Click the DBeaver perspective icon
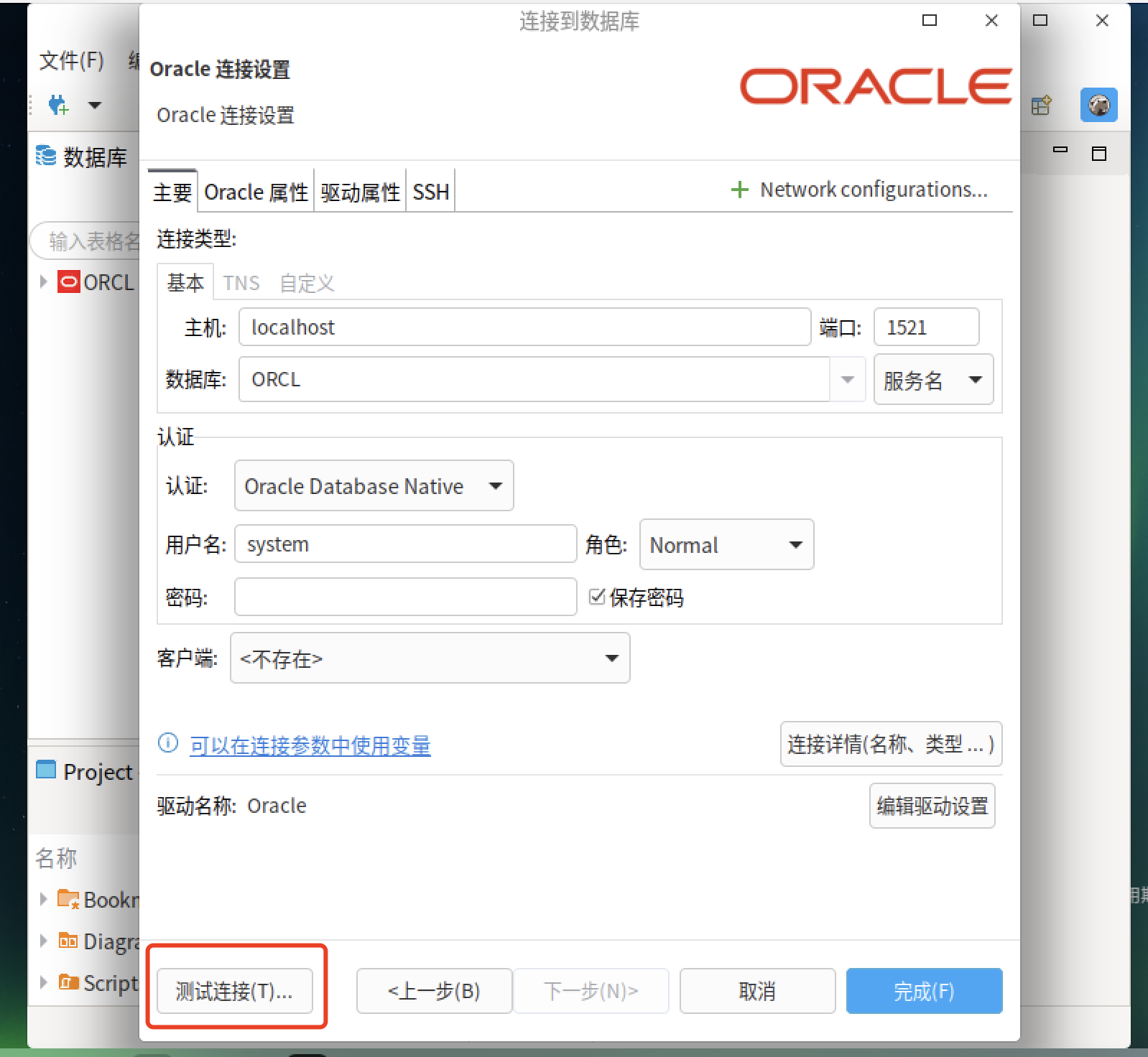1148x1057 pixels. (x=1098, y=106)
